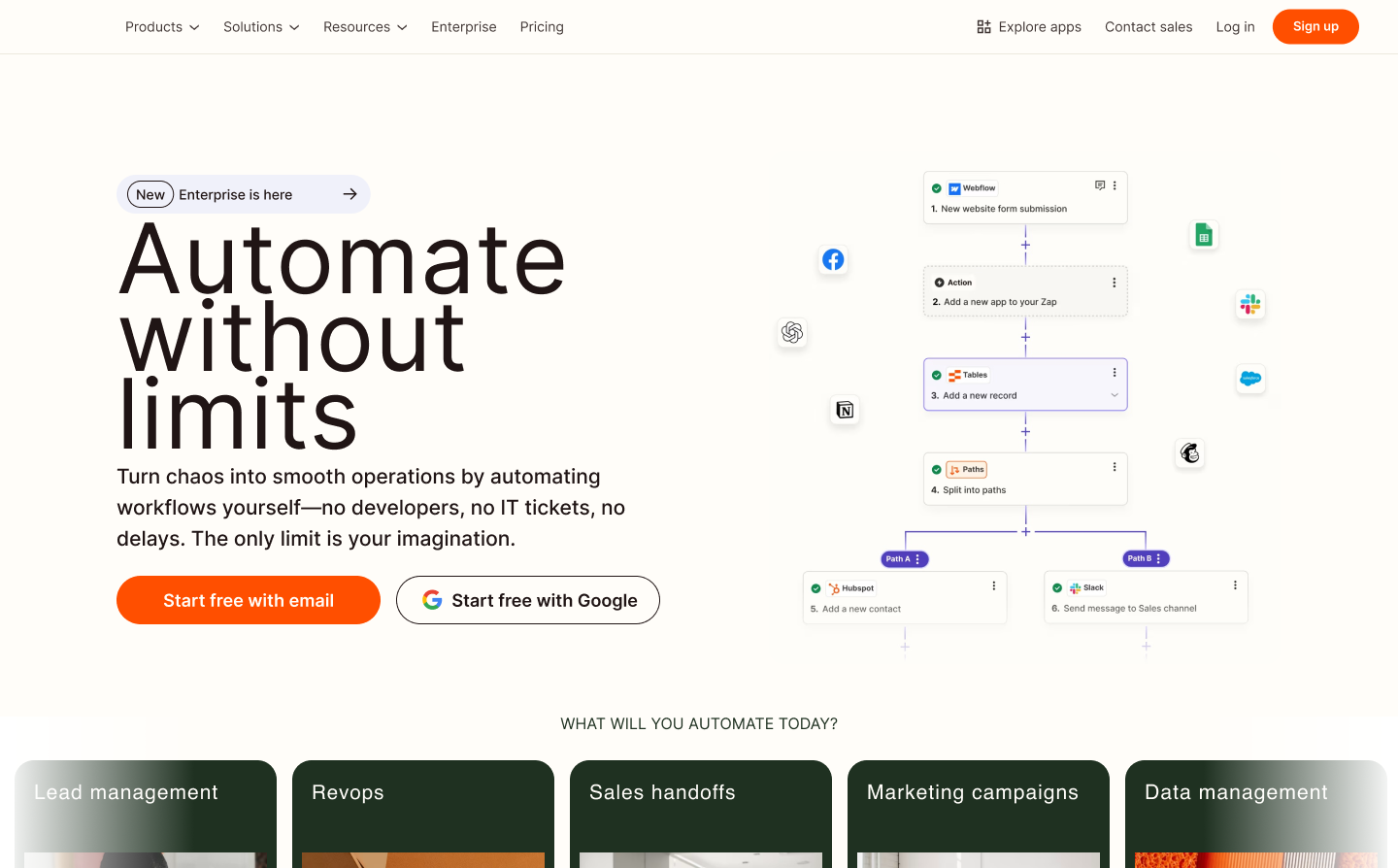Open three-dot menu on Action step
This screenshot has height=868, width=1398.
tap(1115, 283)
